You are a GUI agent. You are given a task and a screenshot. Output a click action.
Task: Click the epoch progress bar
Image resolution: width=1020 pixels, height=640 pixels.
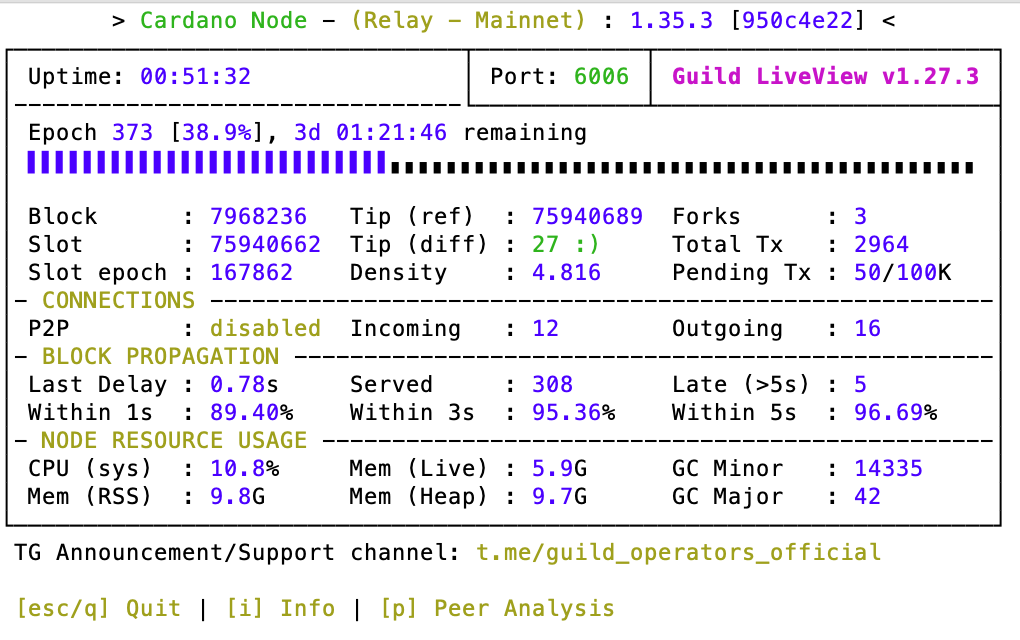click(500, 163)
